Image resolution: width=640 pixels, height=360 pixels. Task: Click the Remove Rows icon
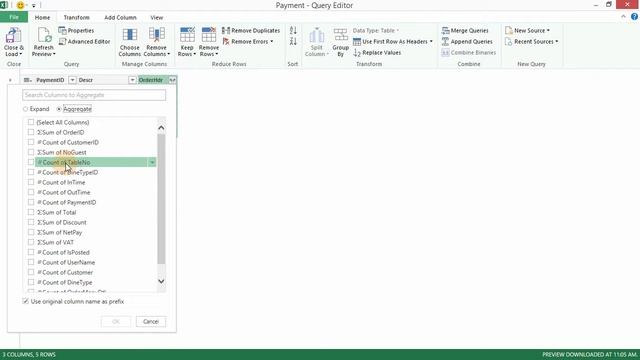tap(209, 36)
